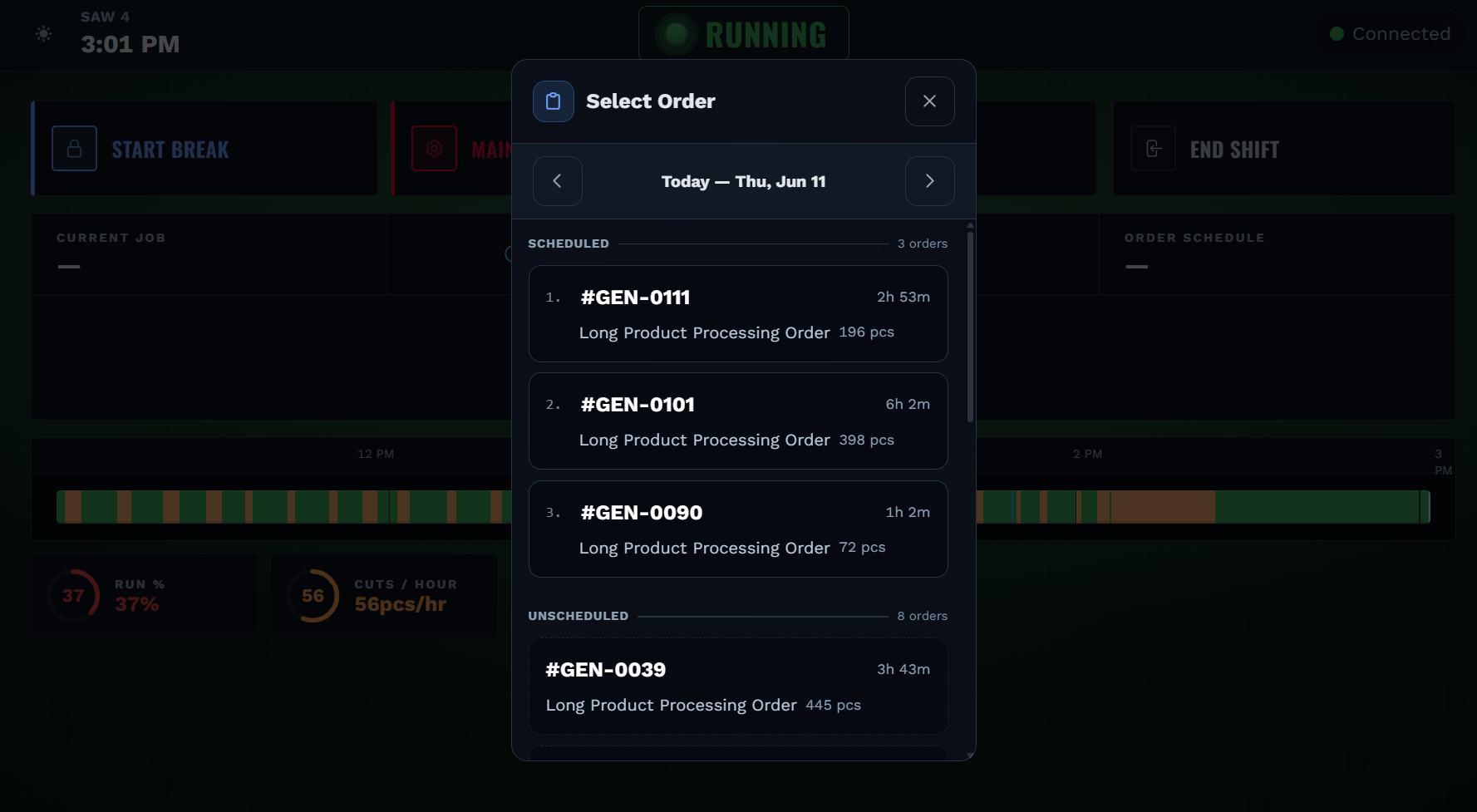The image size is (1477, 812).
Task: Click the Cuts/Hour circular gauge showing 56
Action: pos(313,596)
